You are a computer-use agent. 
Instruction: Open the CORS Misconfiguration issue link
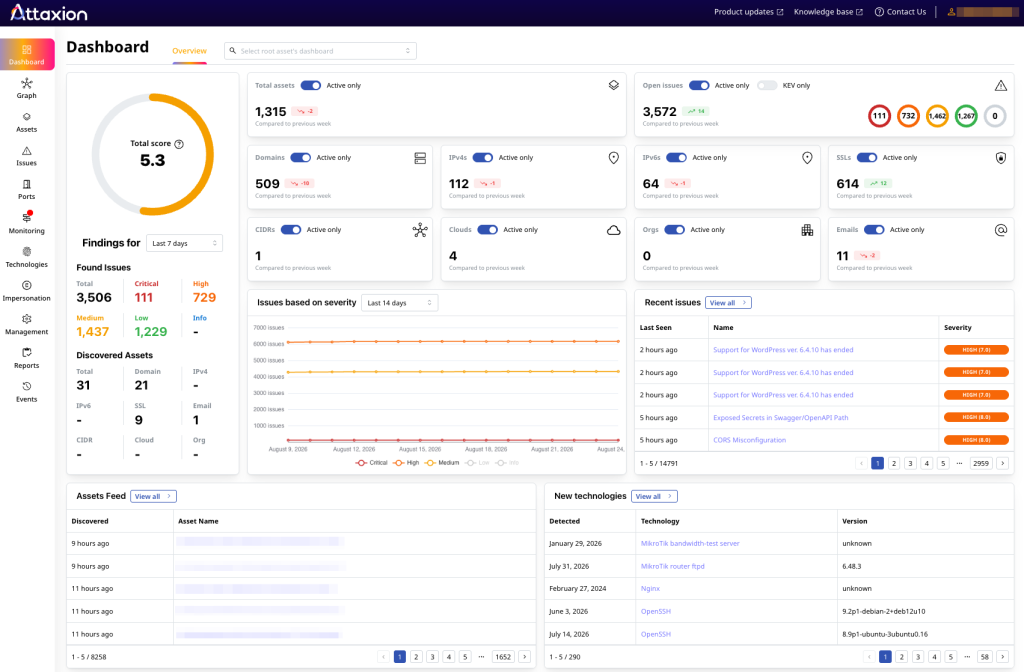(x=749, y=440)
